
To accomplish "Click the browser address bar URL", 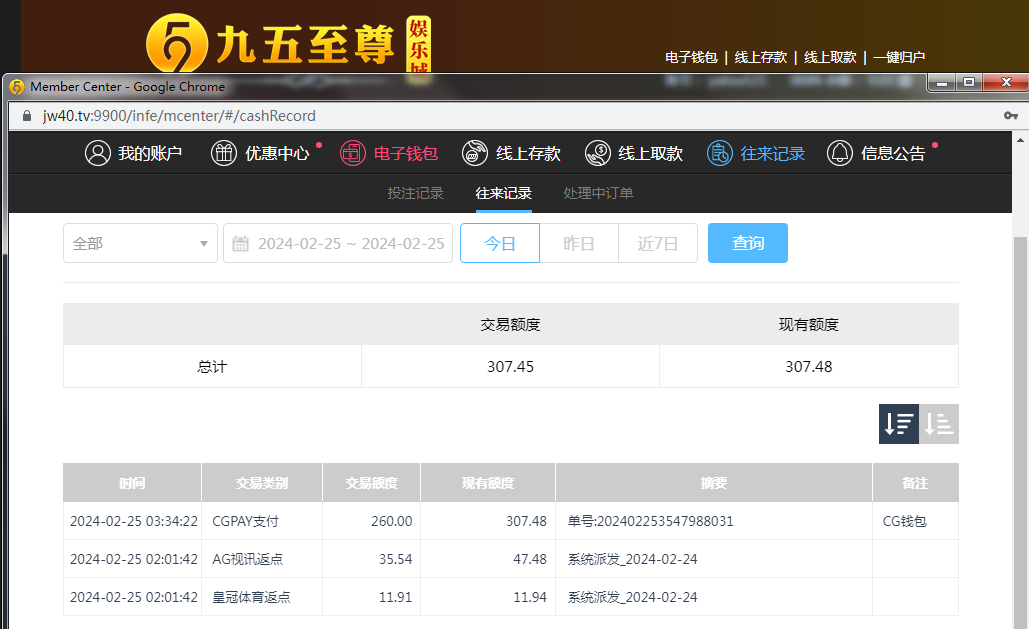I will point(180,116).
